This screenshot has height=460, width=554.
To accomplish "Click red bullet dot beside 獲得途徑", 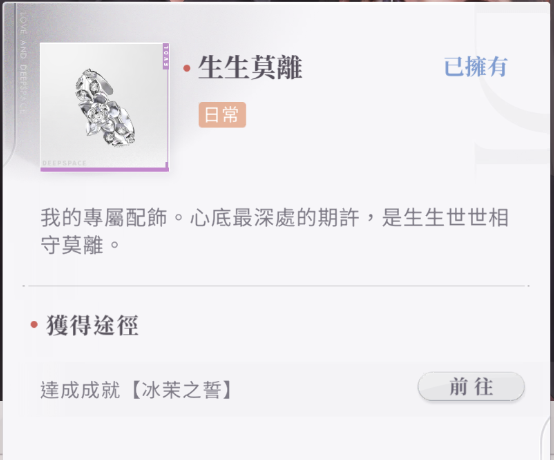I will [34, 324].
